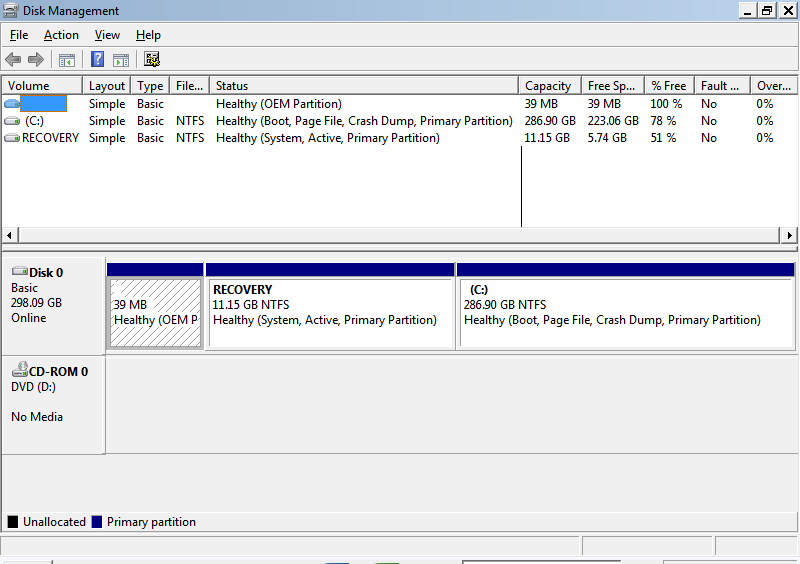Click 'Healthy (OEM Partition)' status cell
800x564 pixels.
point(279,104)
